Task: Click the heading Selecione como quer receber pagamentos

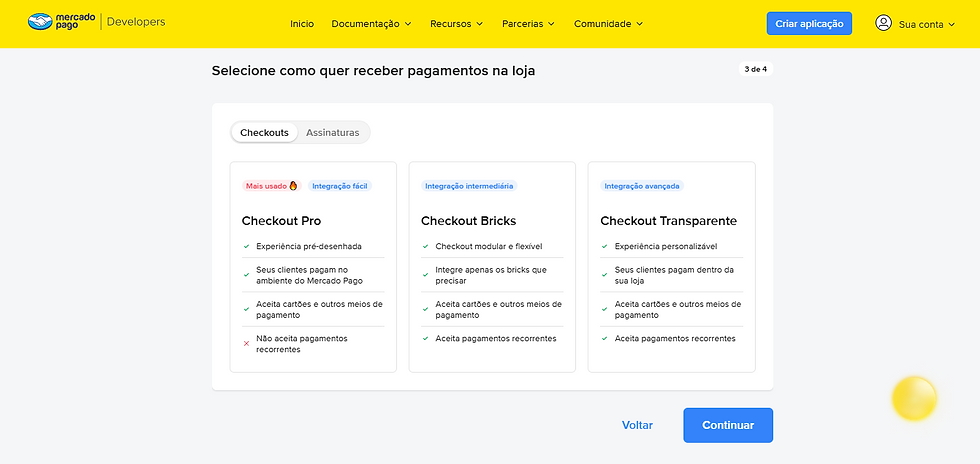Action: pyautogui.click(x=373, y=71)
